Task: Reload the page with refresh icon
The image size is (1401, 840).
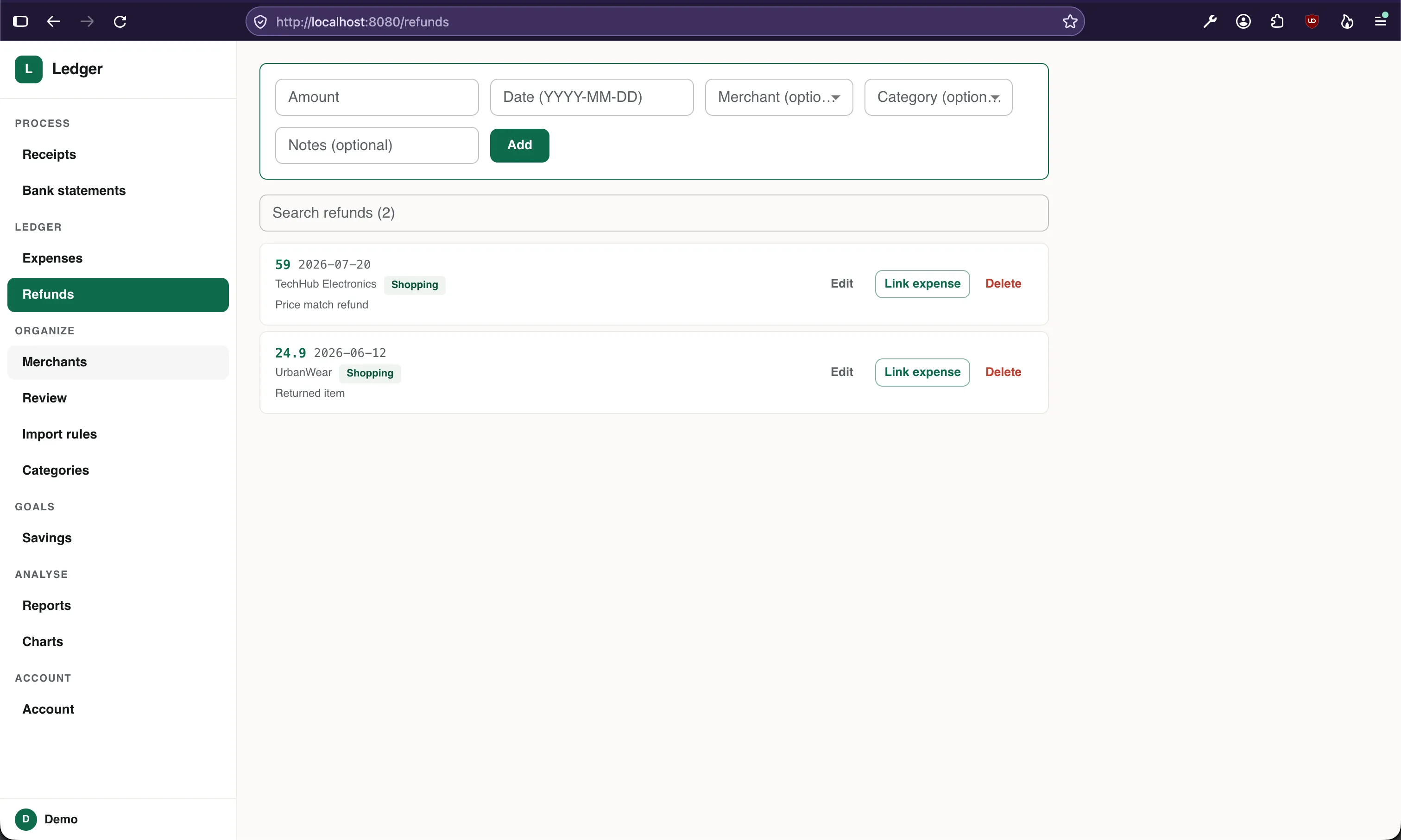Action: [120, 21]
